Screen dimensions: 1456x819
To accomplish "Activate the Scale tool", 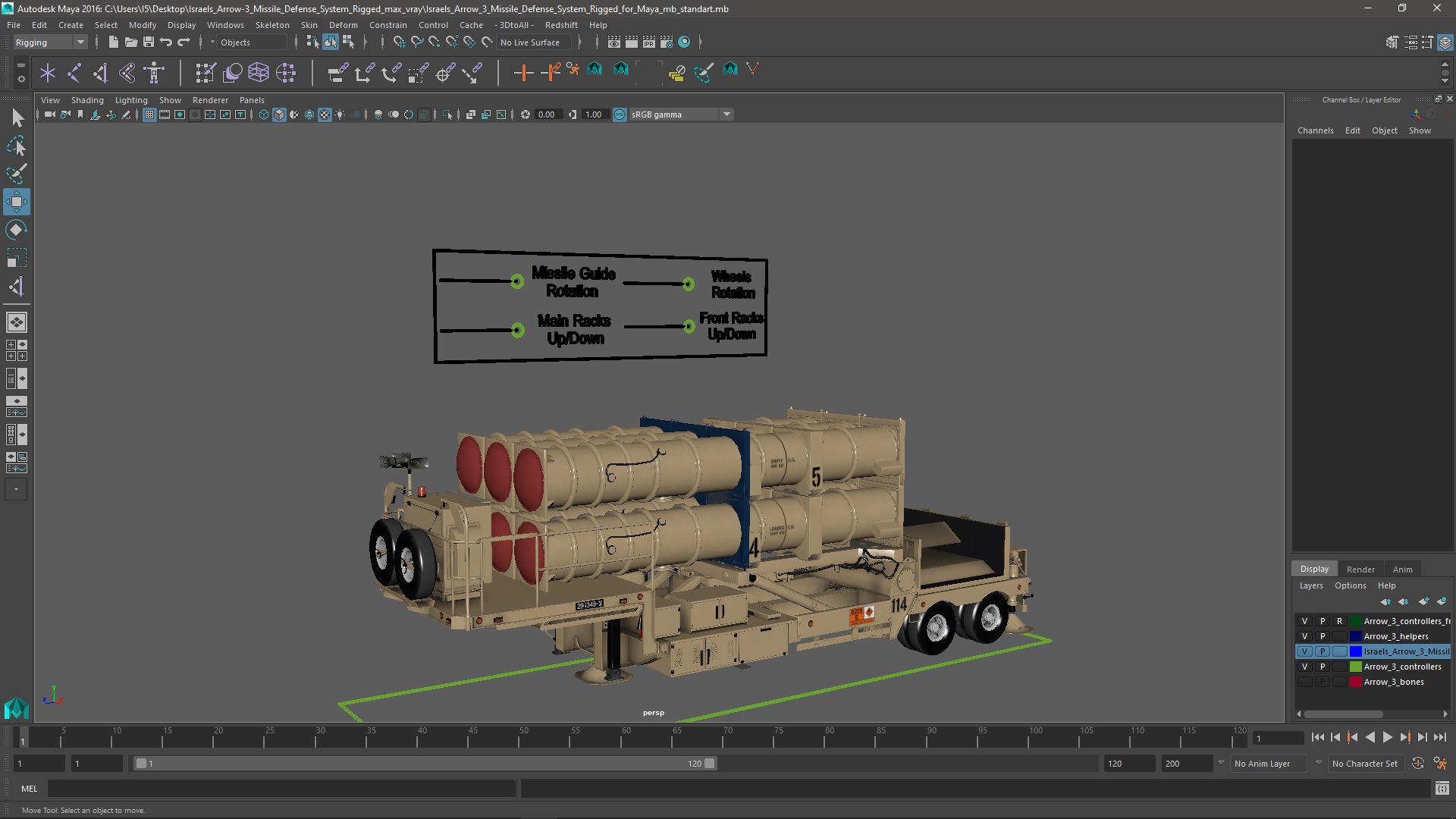I will click(17, 258).
